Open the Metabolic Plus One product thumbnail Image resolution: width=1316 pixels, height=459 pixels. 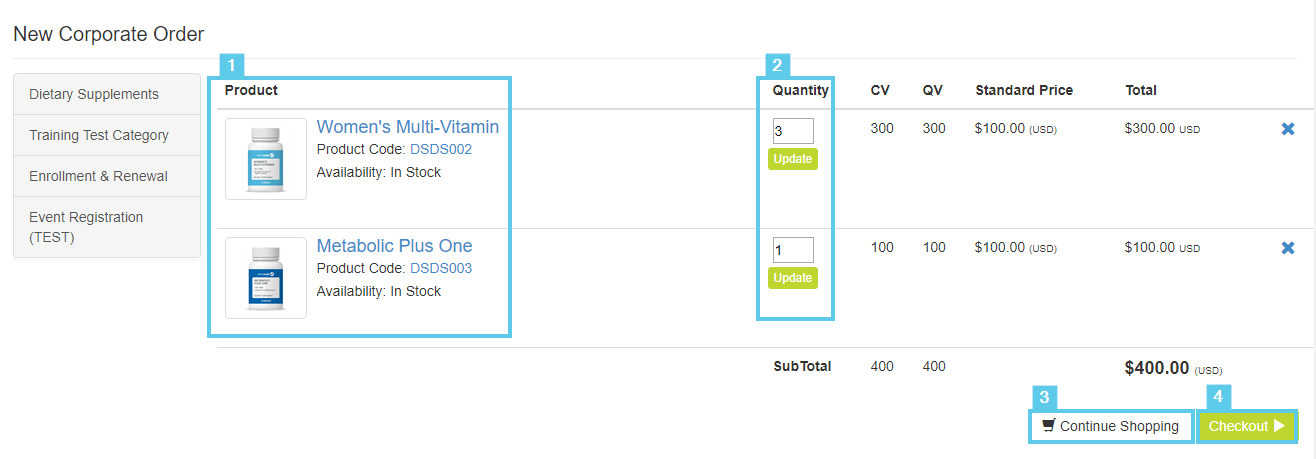[266, 278]
